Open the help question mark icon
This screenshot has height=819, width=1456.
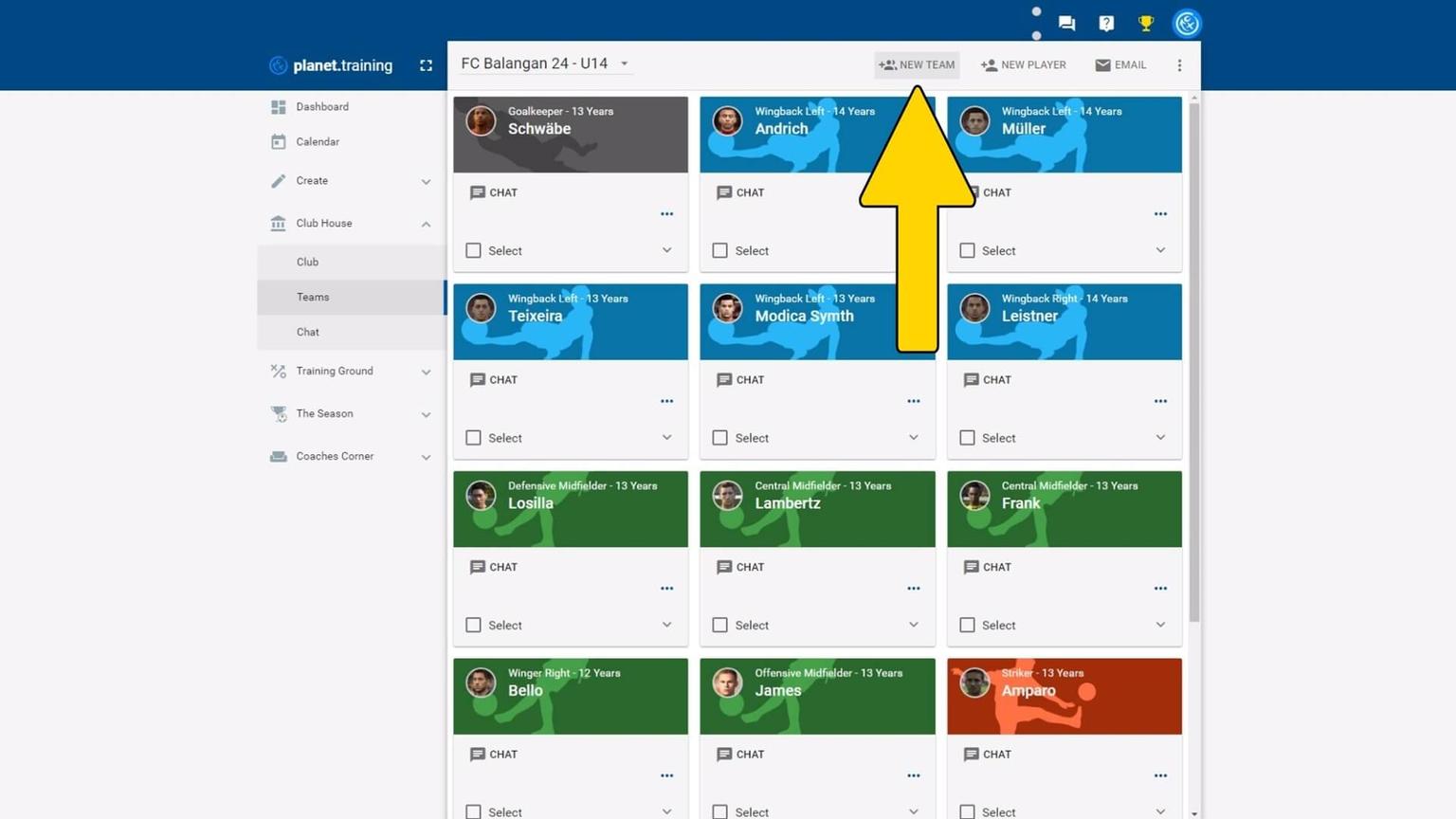[1106, 24]
